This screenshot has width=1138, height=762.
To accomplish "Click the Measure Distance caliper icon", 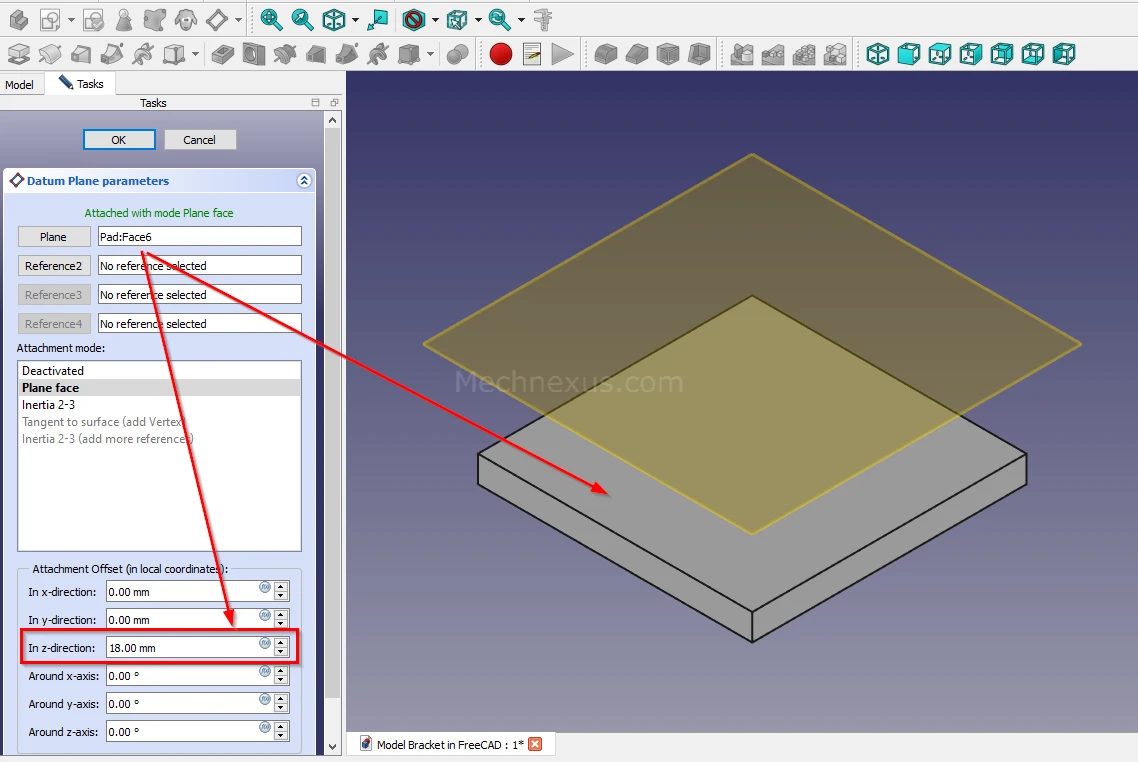I will click(x=543, y=19).
